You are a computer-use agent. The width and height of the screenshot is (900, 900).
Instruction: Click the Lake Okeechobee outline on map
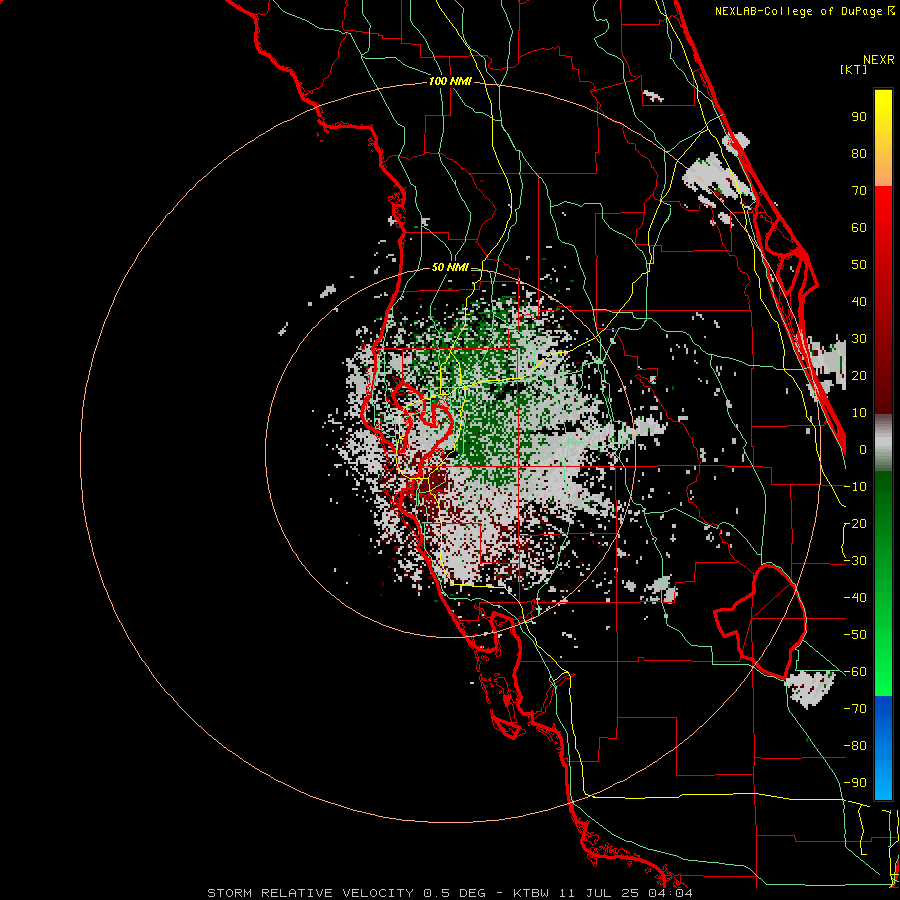761,621
